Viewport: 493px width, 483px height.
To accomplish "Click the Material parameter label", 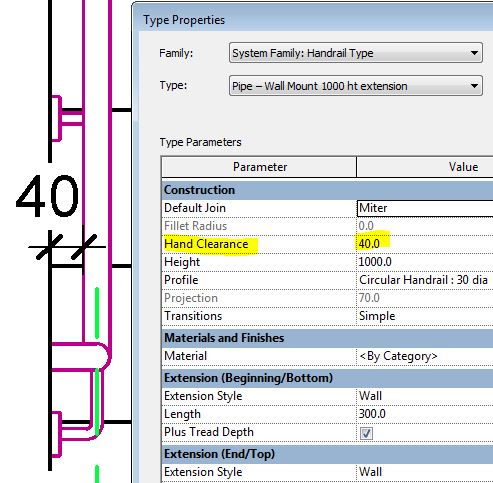I will [185, 356].
